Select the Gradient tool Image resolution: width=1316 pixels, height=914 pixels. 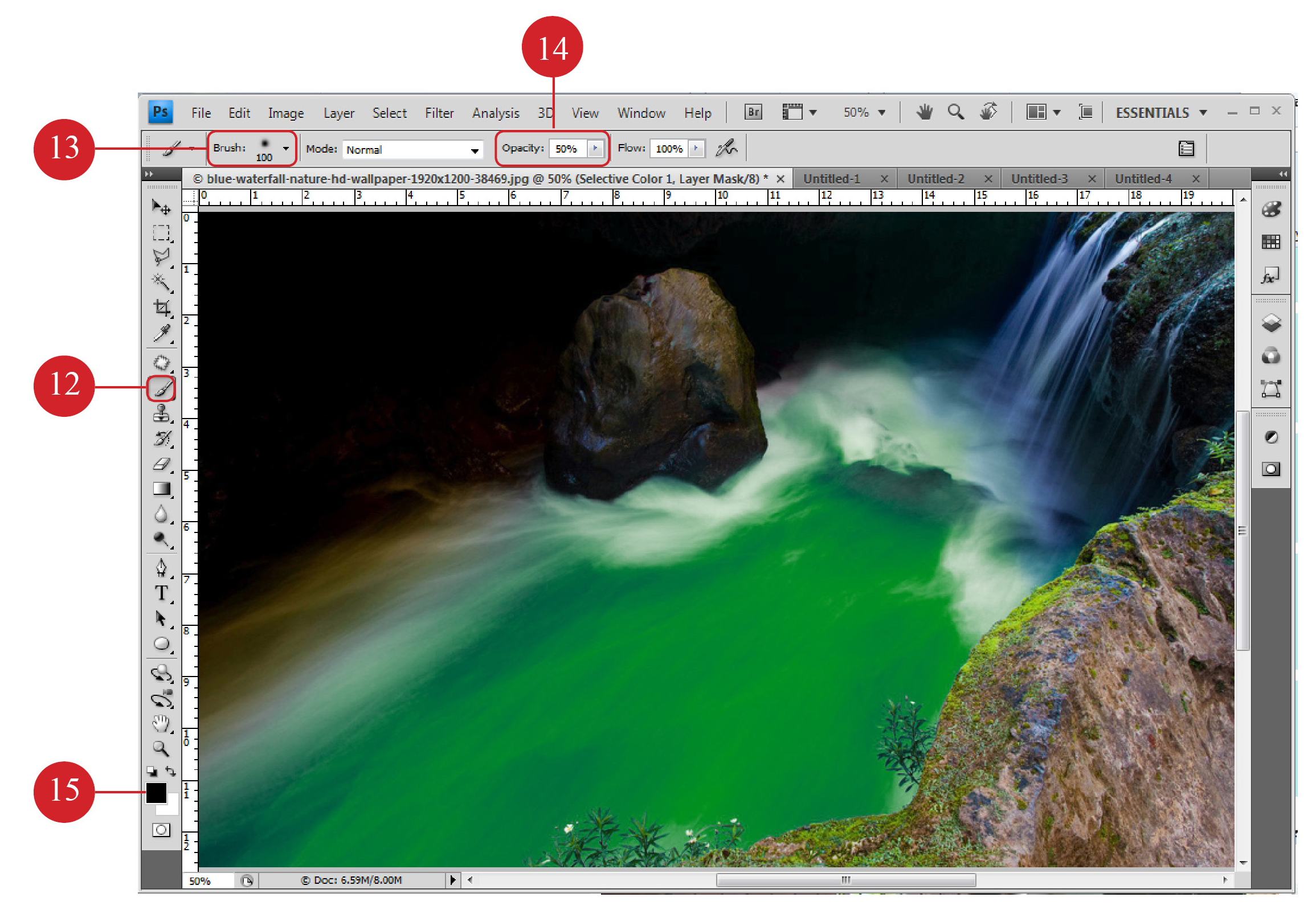coord(162,489)
